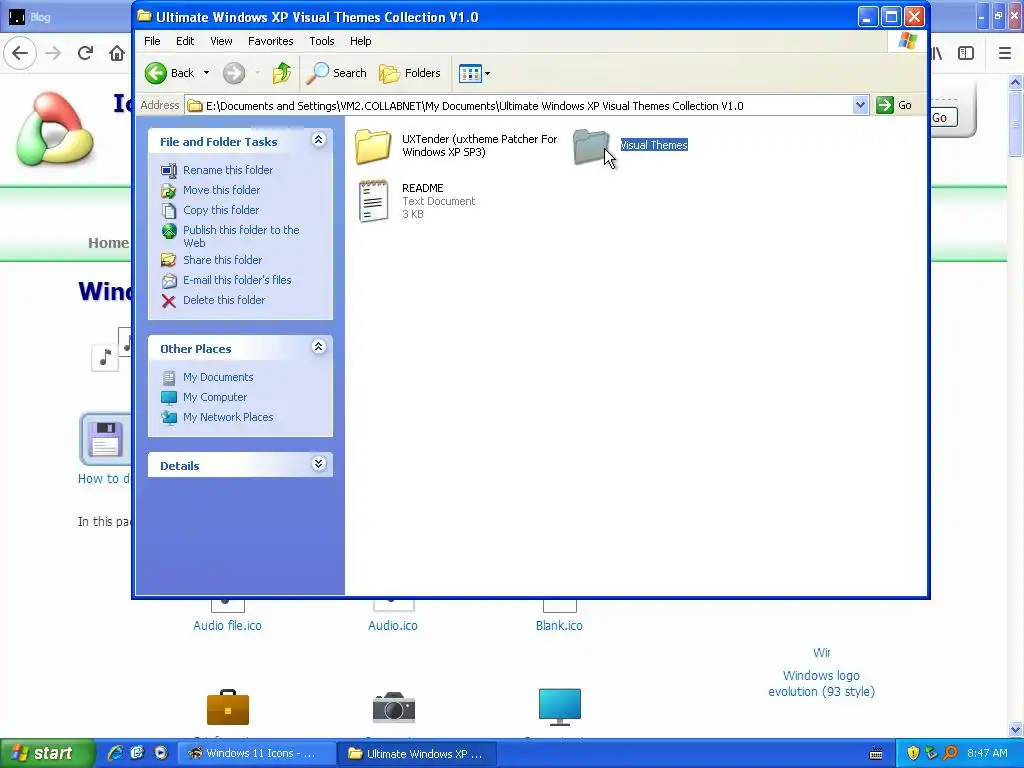Click Share this folder task
Viewport: 1024px width, 768px height.
tap(222, 260)
